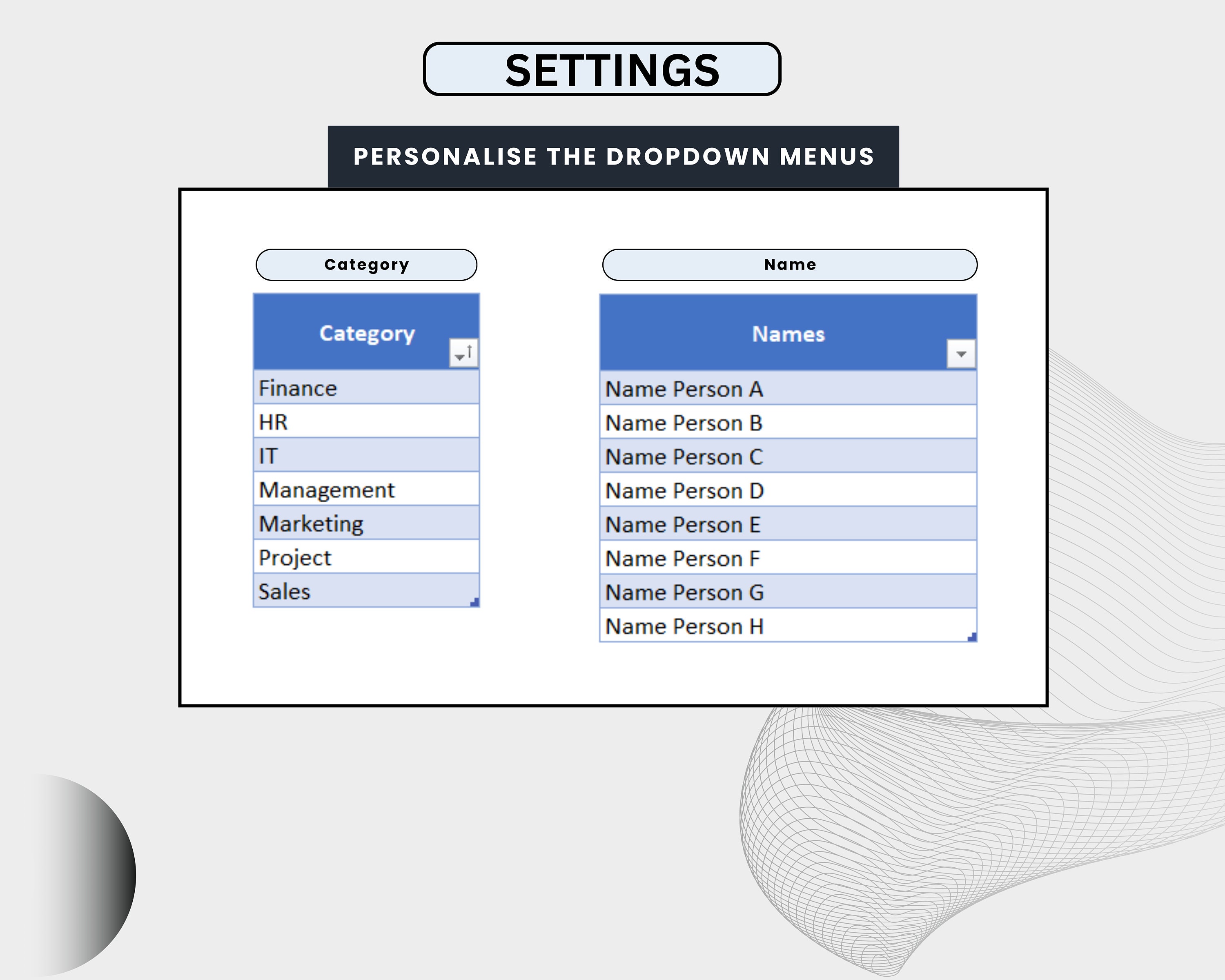Open the filter icon on the Category column
The image size is (1225, 980).
[463, 353]
